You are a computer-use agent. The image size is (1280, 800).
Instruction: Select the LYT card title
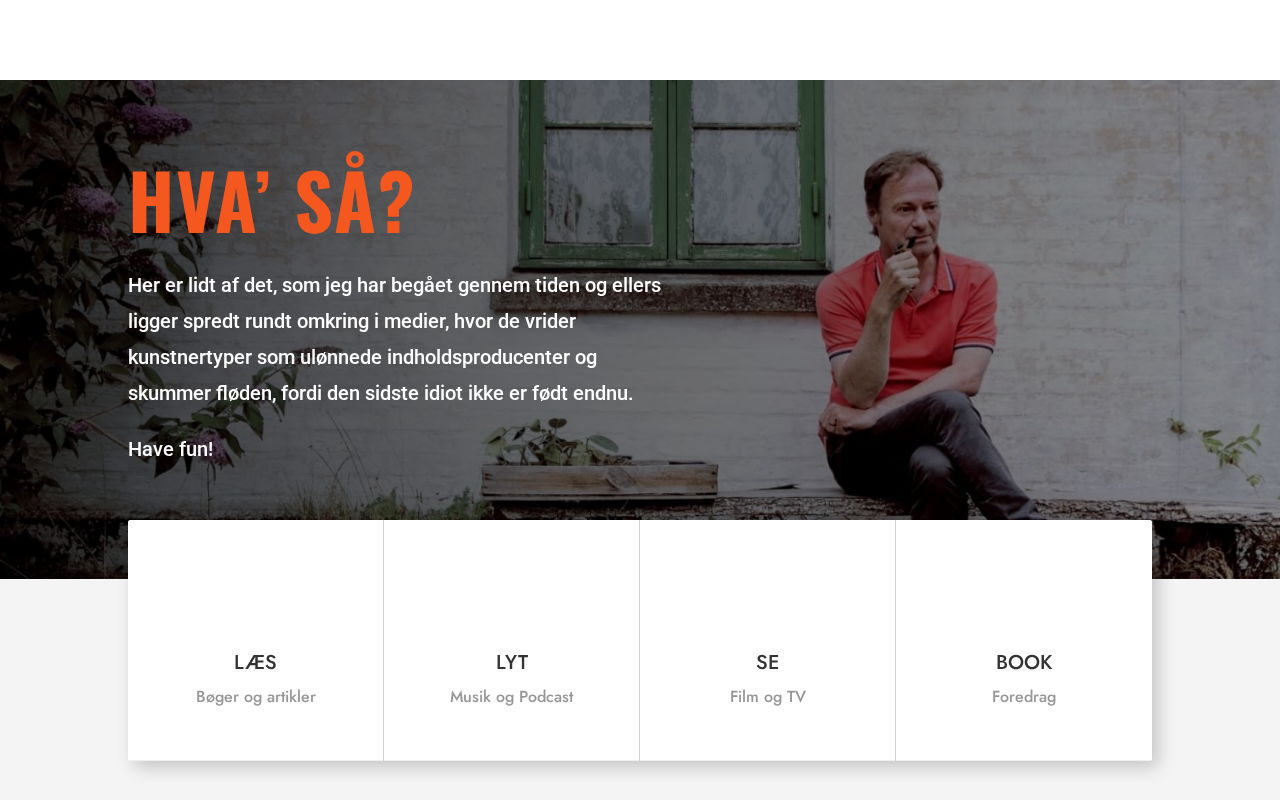click(x=511, y=662)
